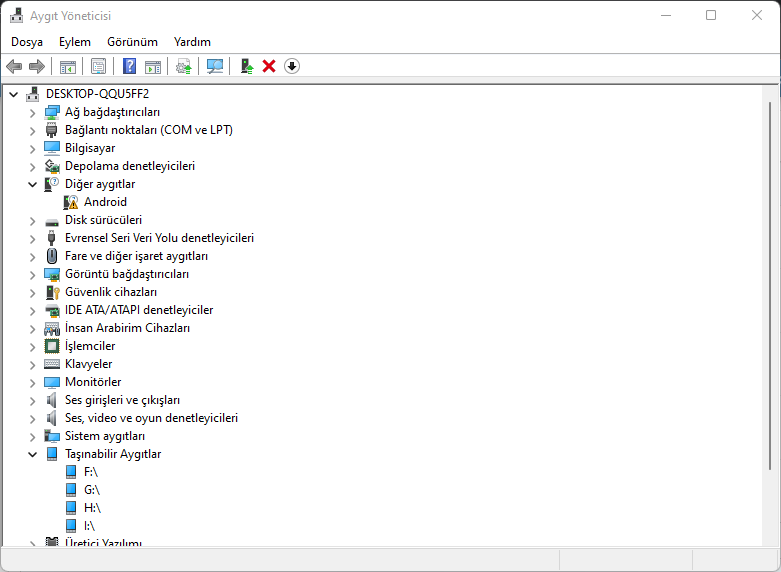781x572 pixels.
Task: Collapse the Diğer aygıtlar node arrow
Action: (x=32, y=184)
